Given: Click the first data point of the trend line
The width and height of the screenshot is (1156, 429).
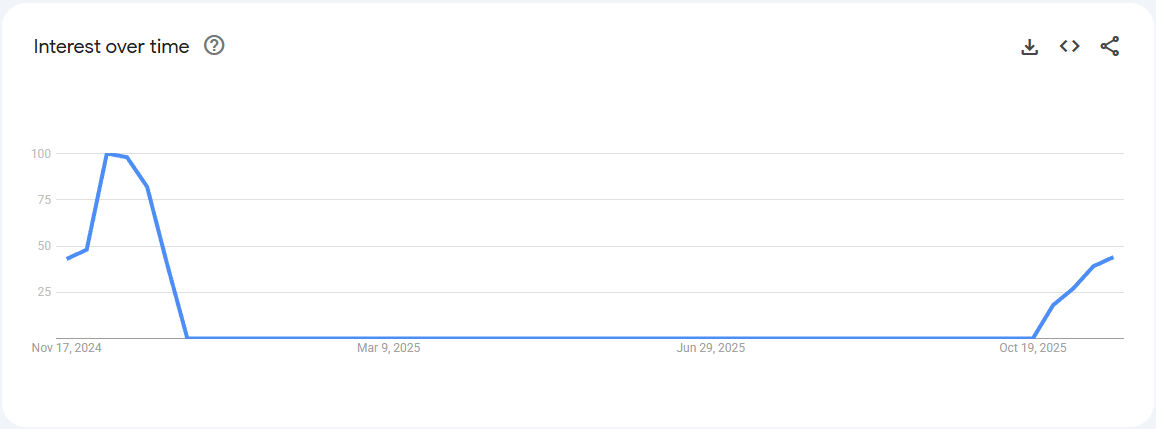Looking at the screenshot, I should pos(67,259).
